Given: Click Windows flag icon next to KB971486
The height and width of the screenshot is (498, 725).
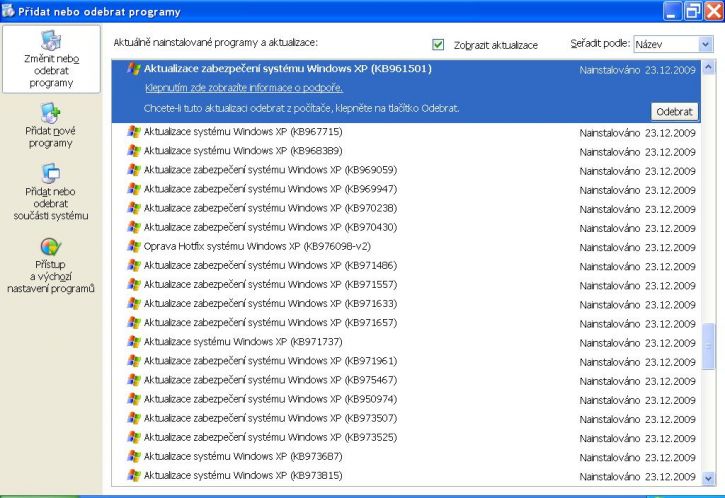Looking at the screenshot, I should (134, 265).
